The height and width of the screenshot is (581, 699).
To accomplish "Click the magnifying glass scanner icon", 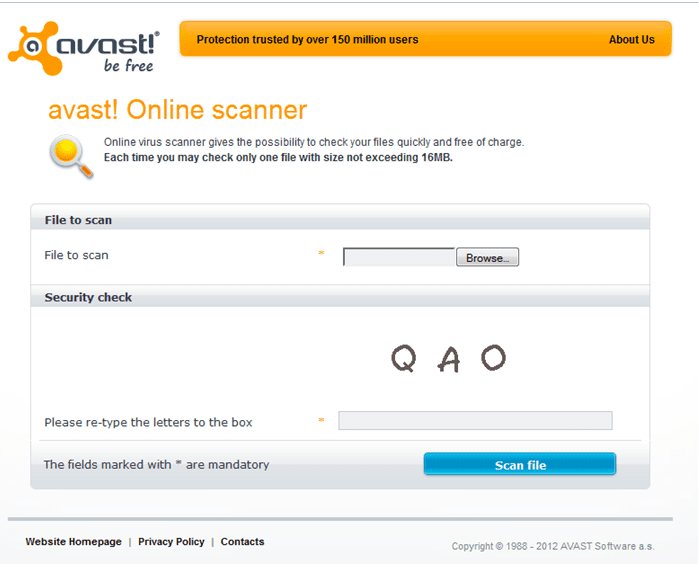I will click(x=70, y=156).
